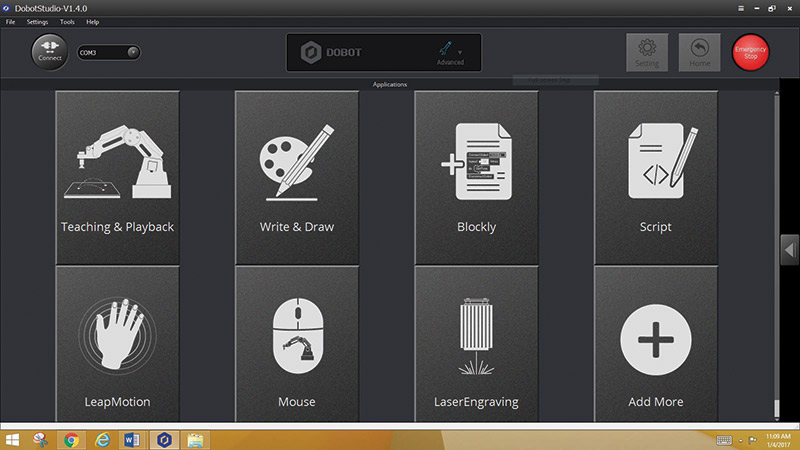Open the Advanced end-tool dropdown
This screenshot has height=450, width=800.
pos(451,53)
